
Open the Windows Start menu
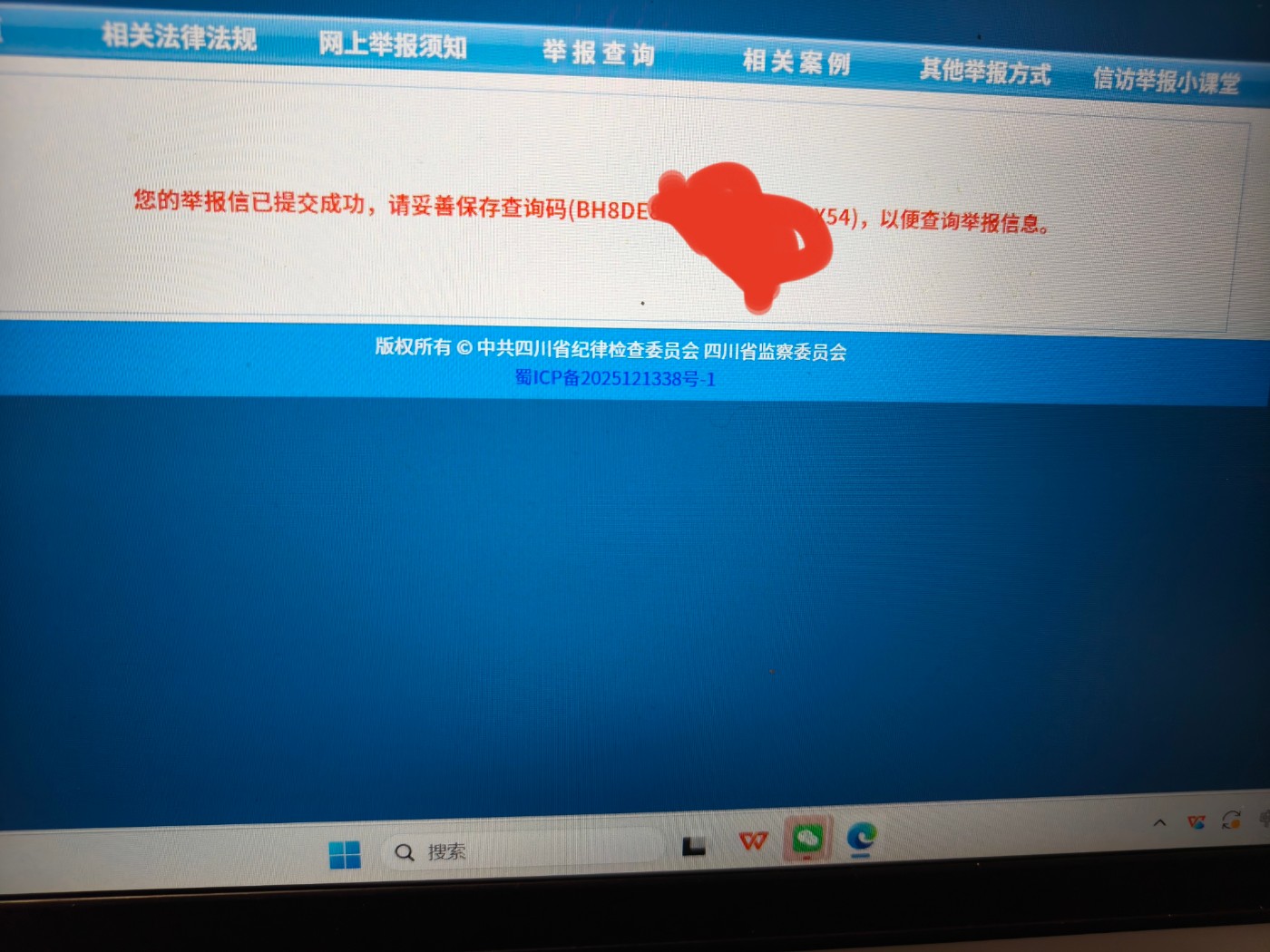tap(345, 854)
